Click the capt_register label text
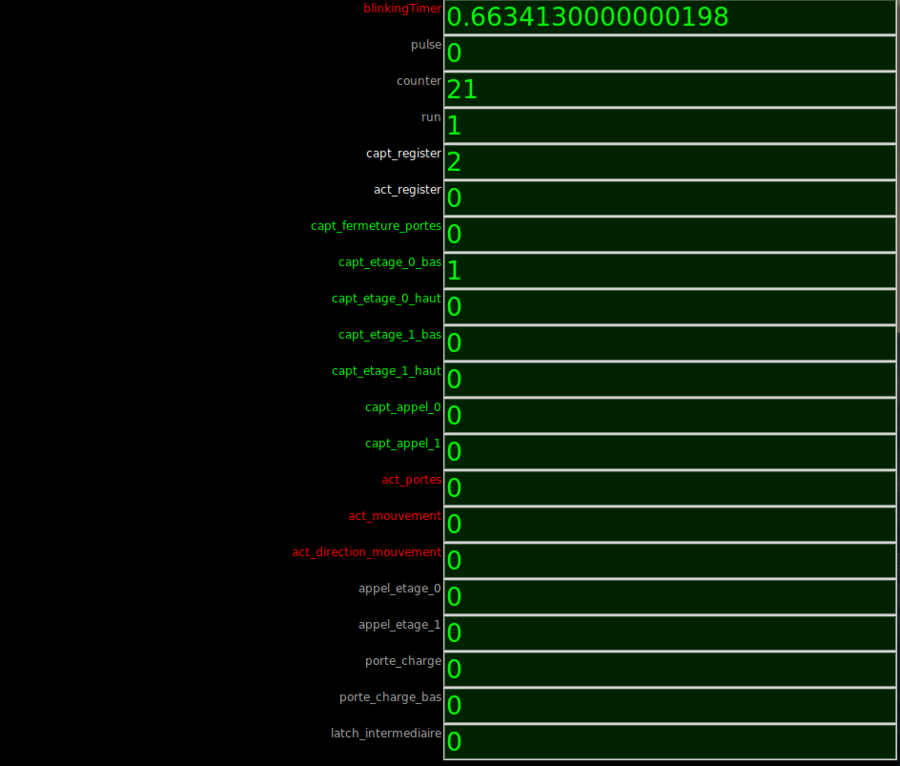 [403, 154]
